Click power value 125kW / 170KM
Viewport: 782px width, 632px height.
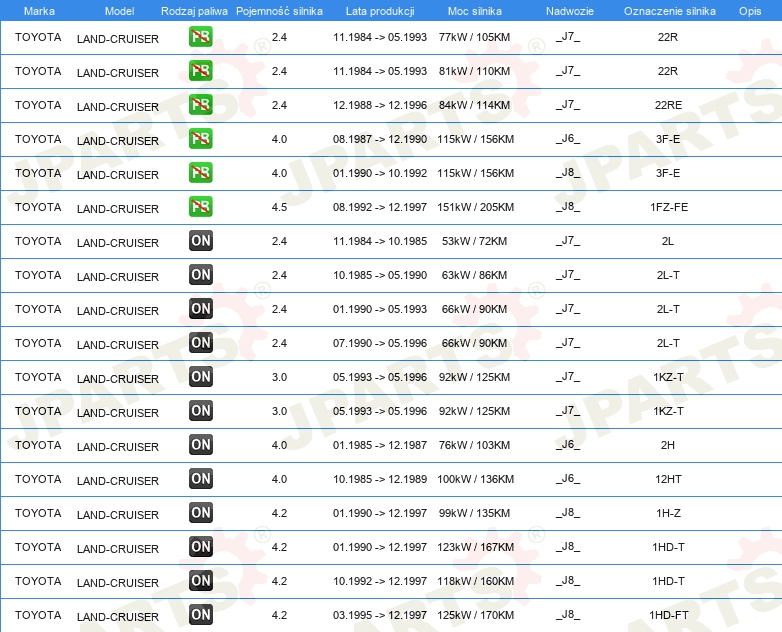[x=475, y=615]
